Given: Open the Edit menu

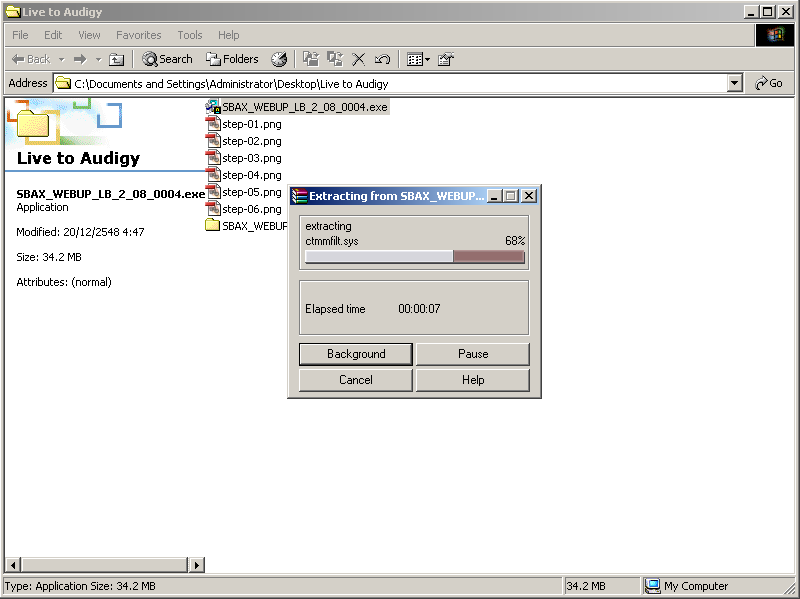Looking at the screenshot, I should [53, 35].
